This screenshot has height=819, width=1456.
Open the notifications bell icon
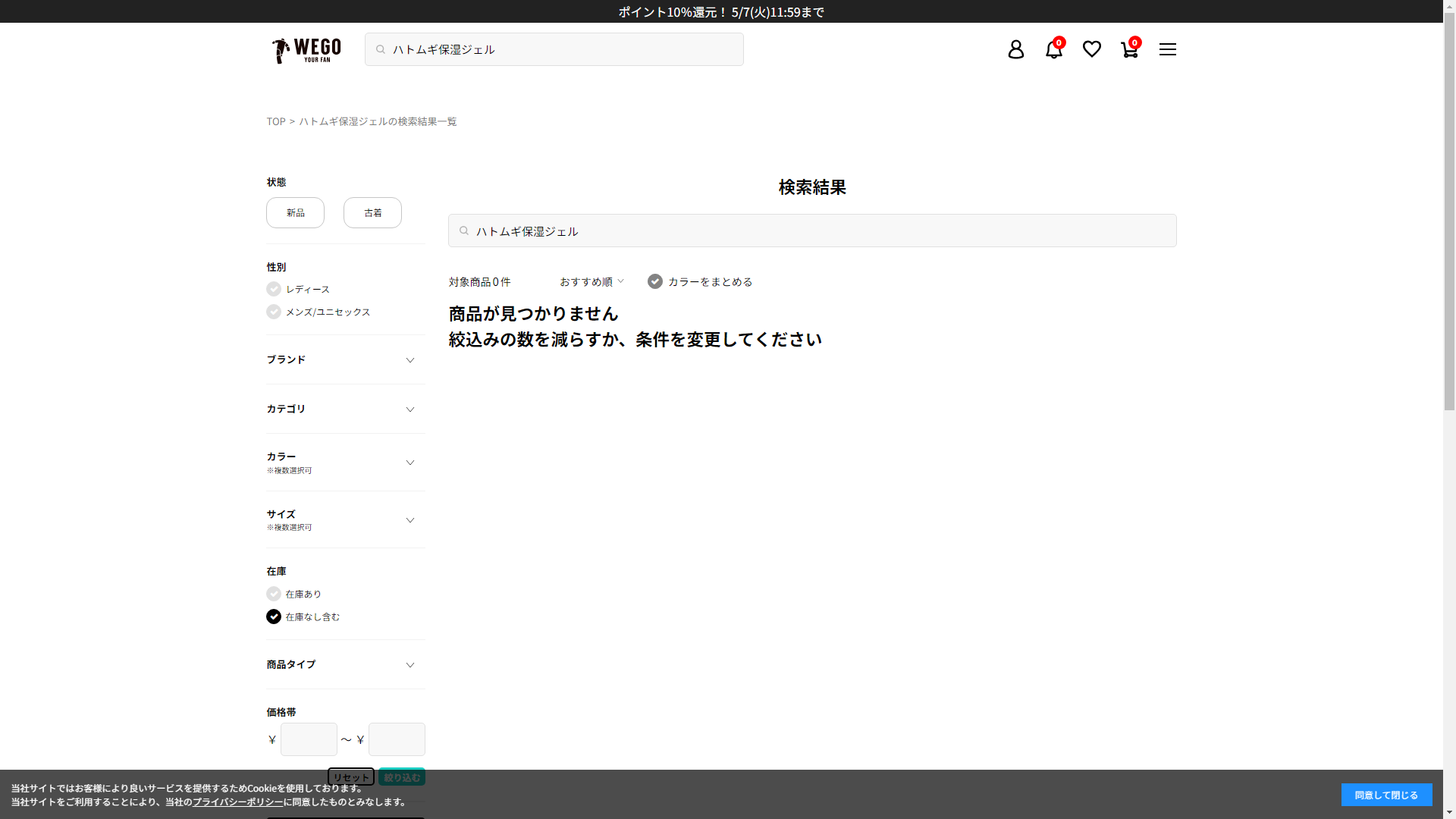click(x=1053, y=49)
